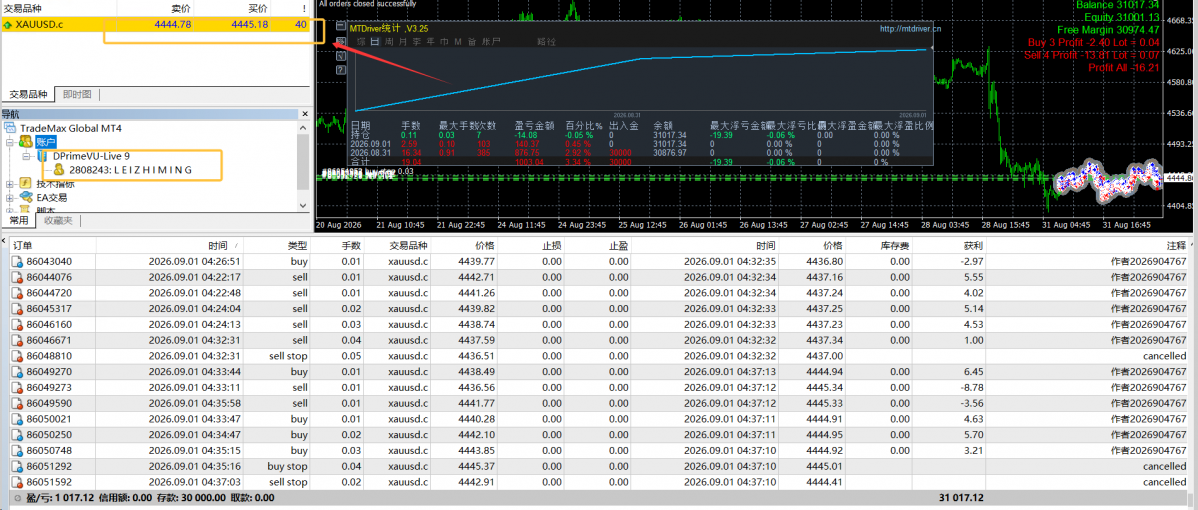This screenshot has width=1198, height=510.
Task: Expand the EA交易 tree node
Action: (x=9, y=197)
